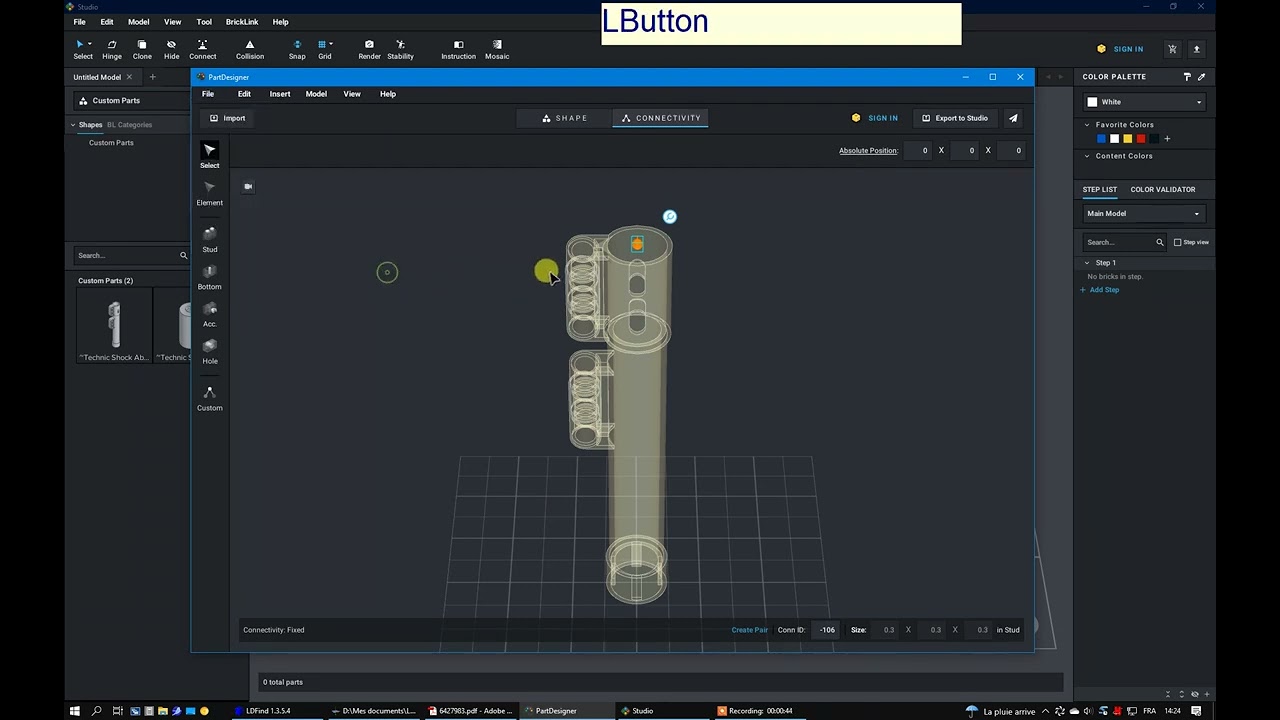This screenshot has height=720, width=1280.
Task: Pick the Stud connectivity tool
Action: click(209, 240)
